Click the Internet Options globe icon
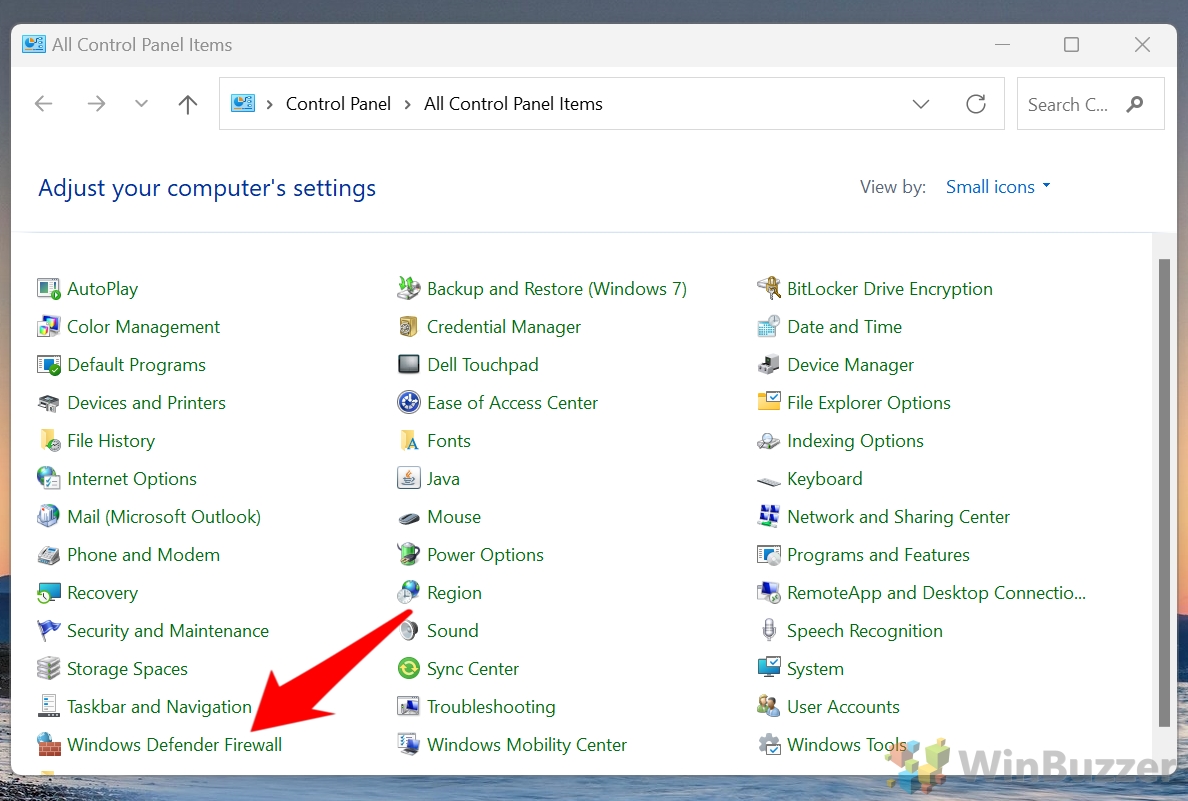The width and height of the screenshot is (1188, 801). pos(48,478)
